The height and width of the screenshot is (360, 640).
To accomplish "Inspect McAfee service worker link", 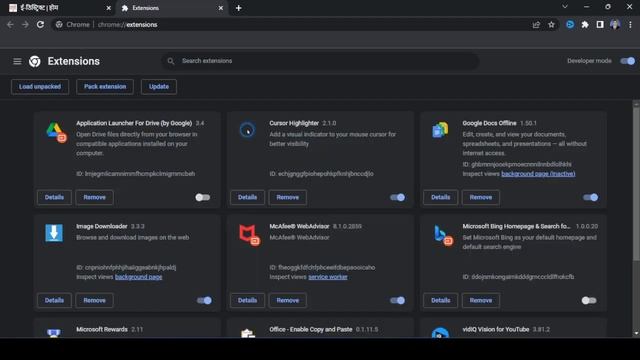I will (328, 277).
